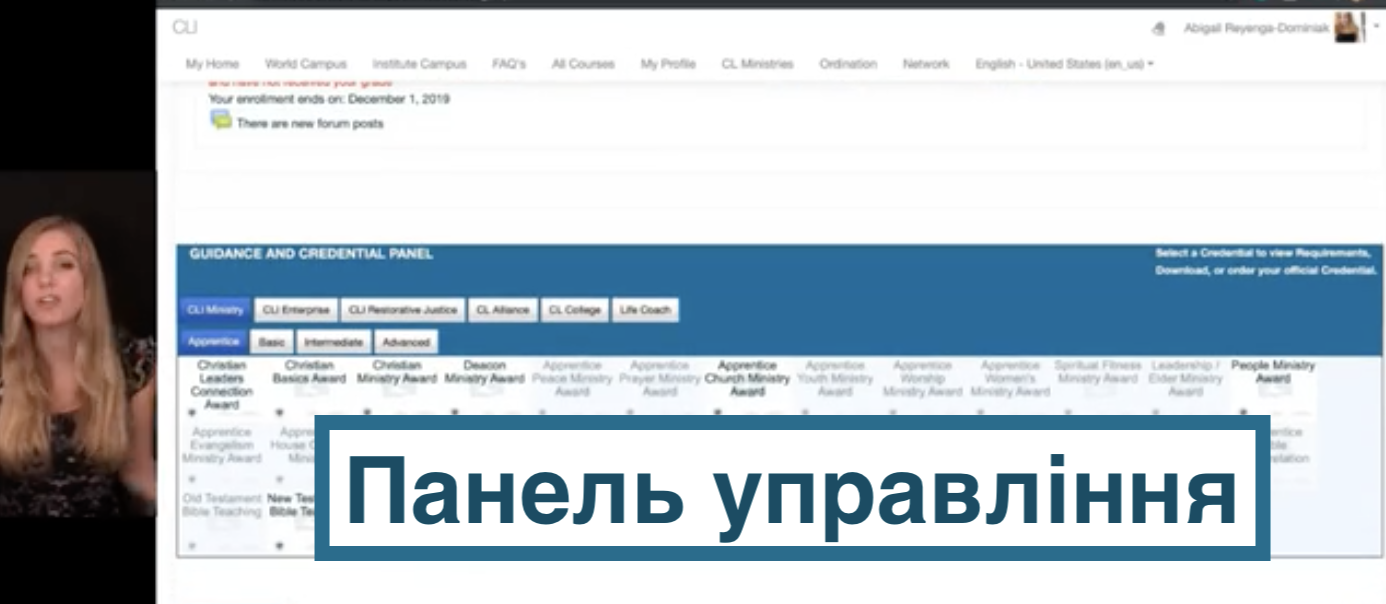Open the CL College tab
Screen dimensions: 1386x604
coord(574,310)
